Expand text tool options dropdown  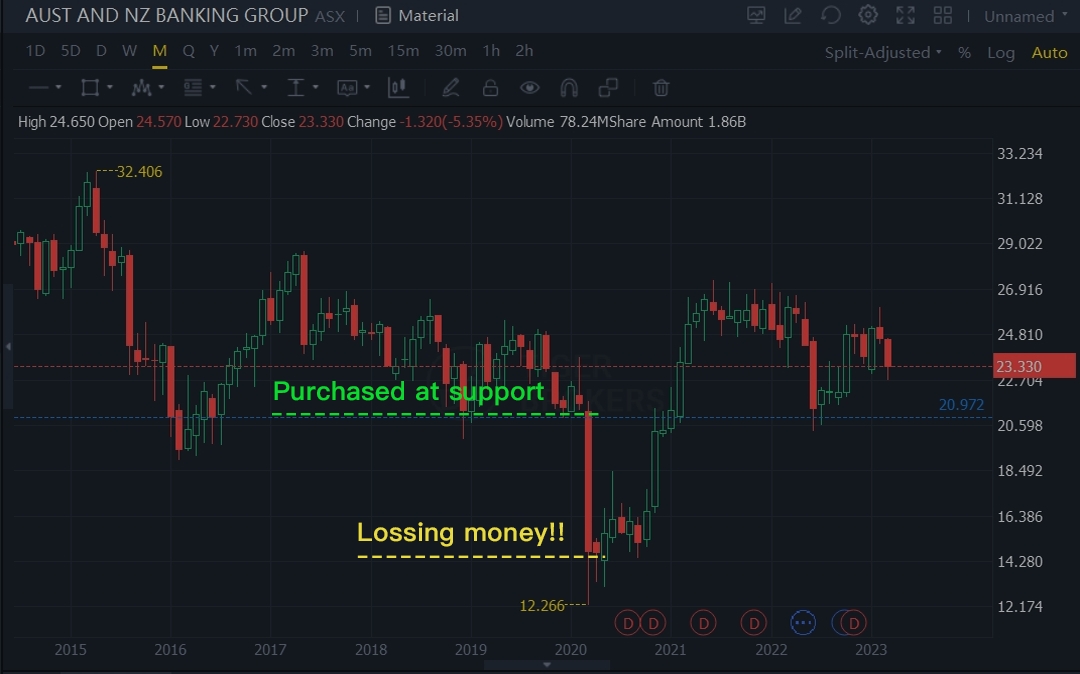click(367, 87)
